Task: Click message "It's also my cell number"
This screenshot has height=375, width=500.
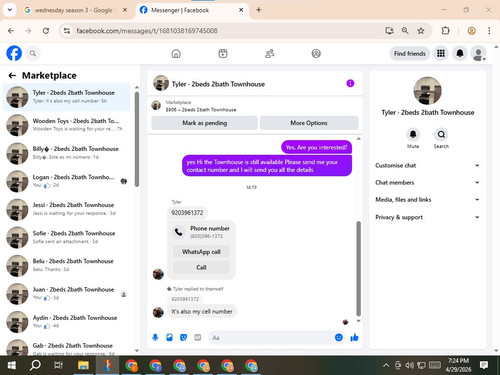Action: tap(202, 312)
